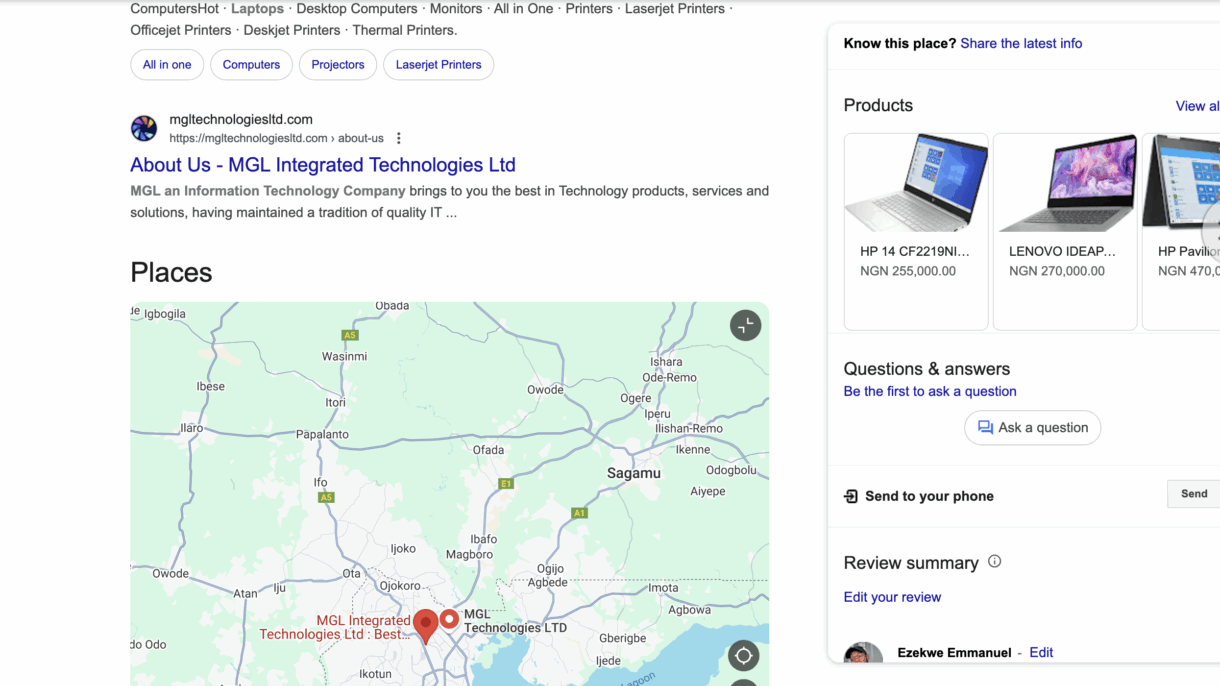Open HP 14 CF2219NI laptop product thumbnail

(916, 183)
